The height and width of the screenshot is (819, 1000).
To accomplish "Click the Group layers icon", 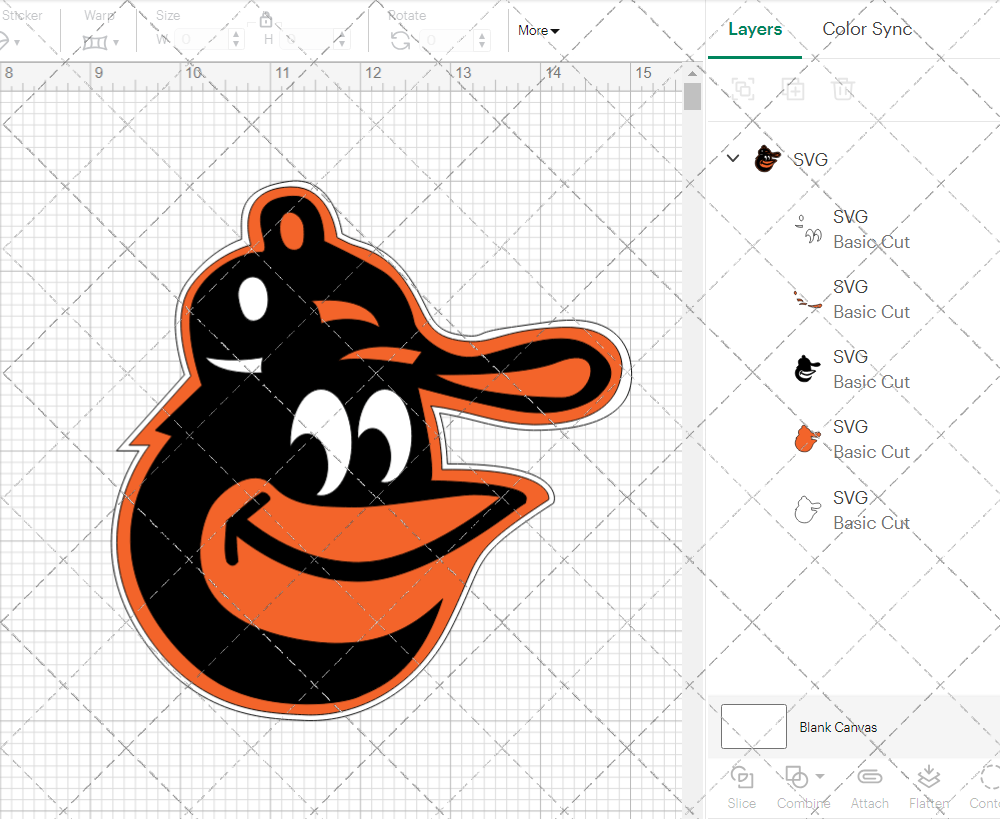I will [743, 89].
